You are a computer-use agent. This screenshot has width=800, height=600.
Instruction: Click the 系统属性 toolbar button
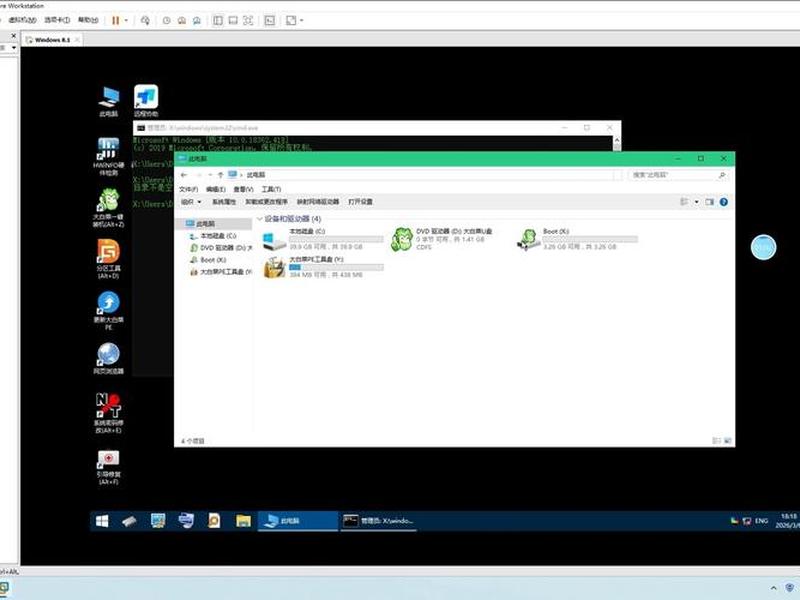click(224, 202)
